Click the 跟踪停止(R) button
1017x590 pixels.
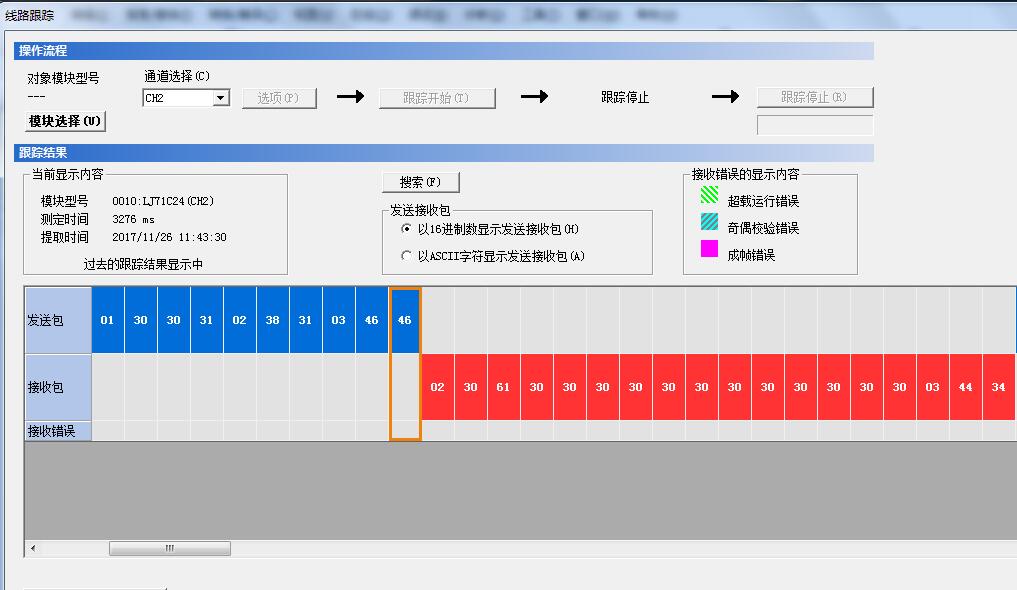click(814, 97)
